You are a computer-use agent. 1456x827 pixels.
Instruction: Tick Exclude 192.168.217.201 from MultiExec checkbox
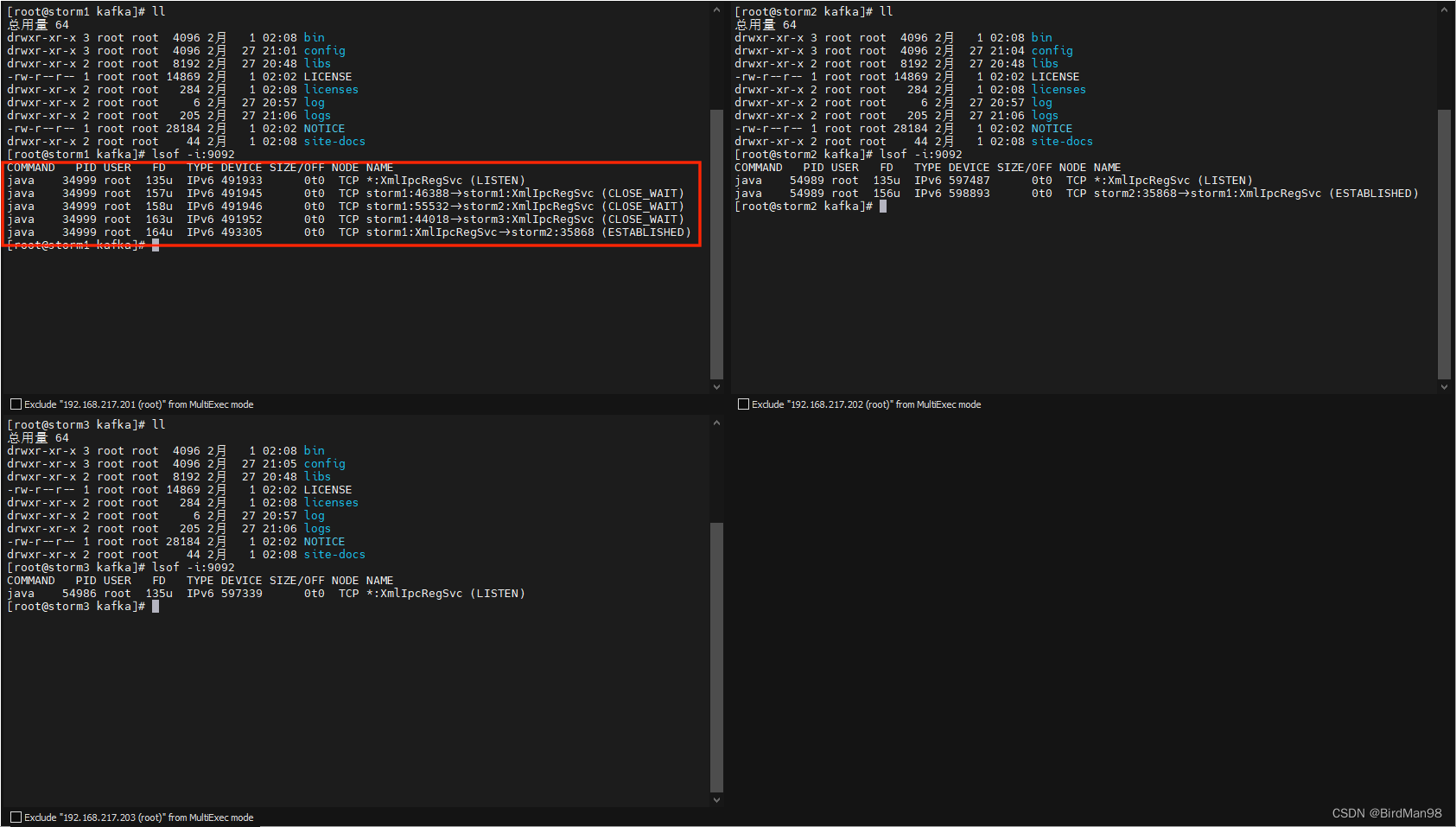coord(16,404)
